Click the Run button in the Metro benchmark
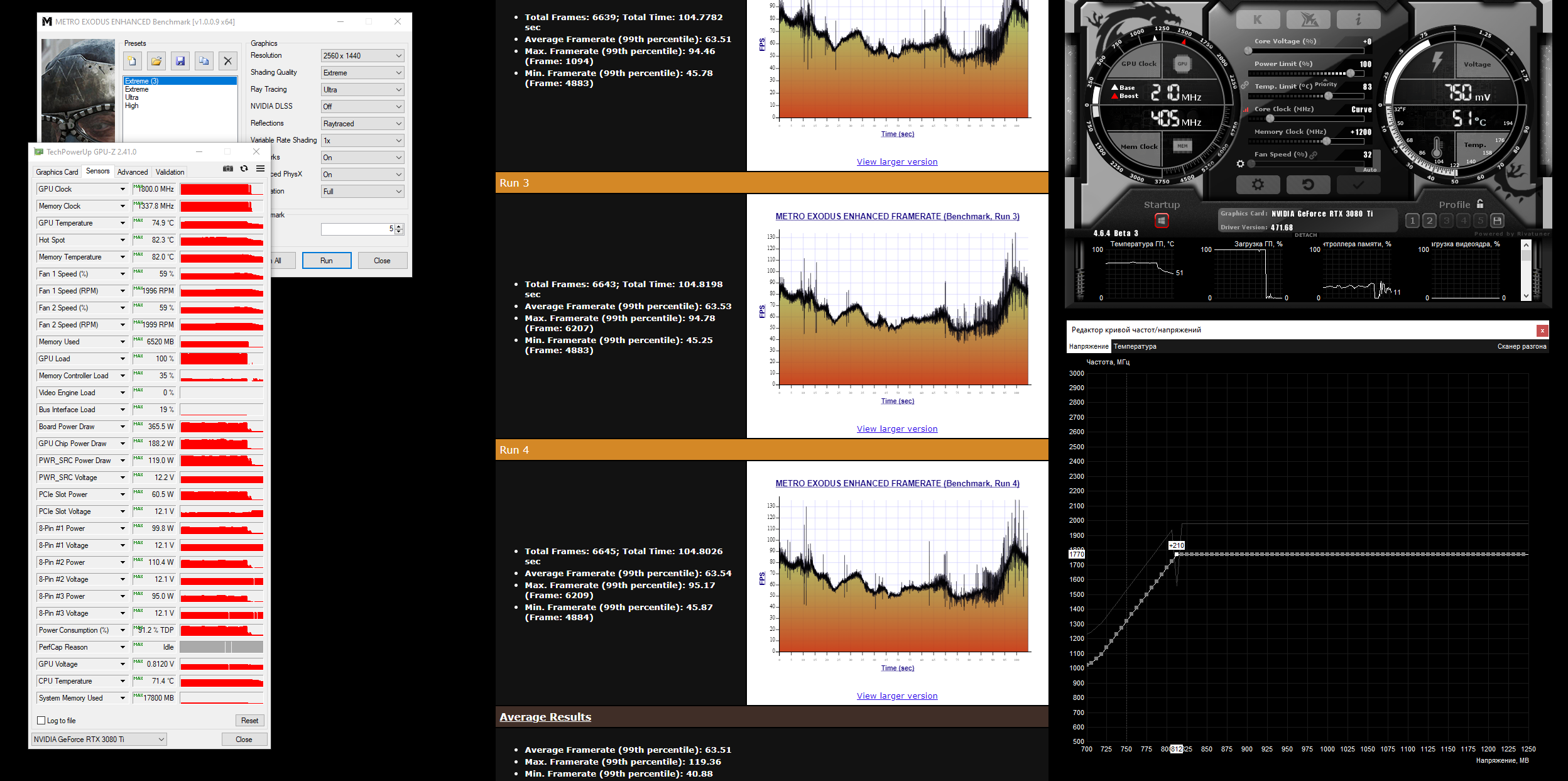The height and width of the screenshot is (781, 1568). click(x=327, y=261)
